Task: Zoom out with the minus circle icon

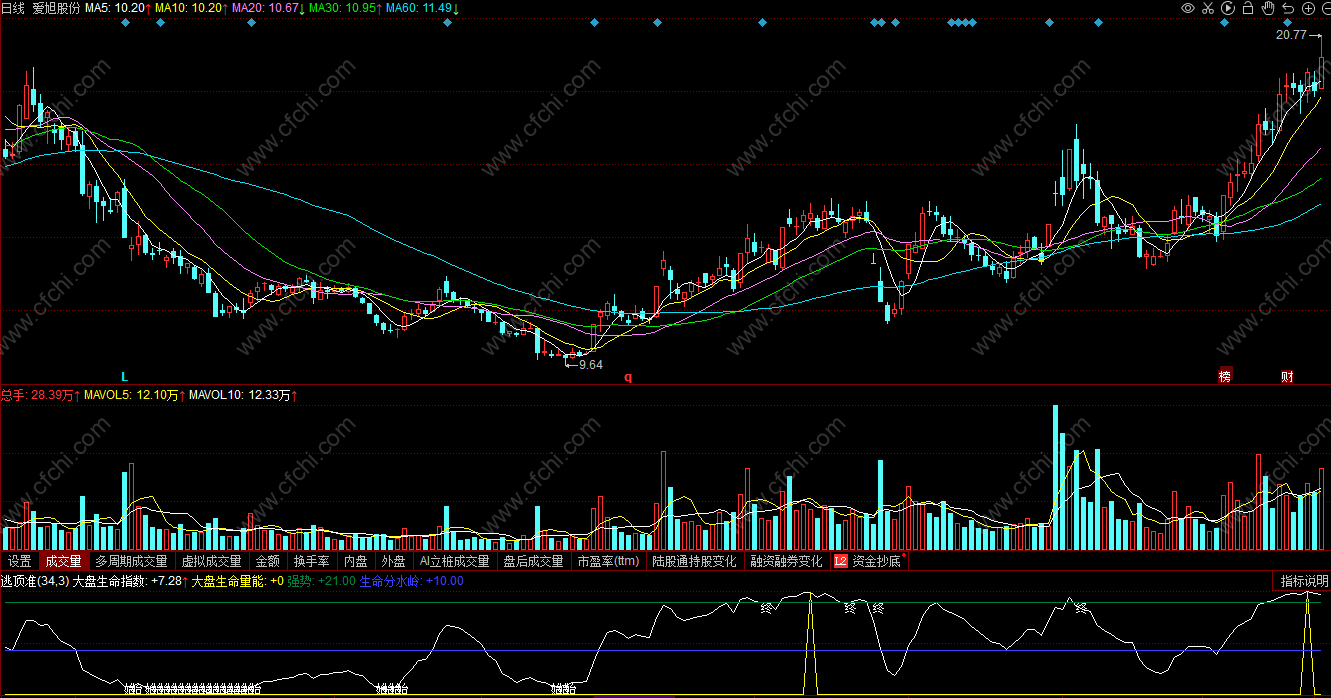Action: 1324,8
